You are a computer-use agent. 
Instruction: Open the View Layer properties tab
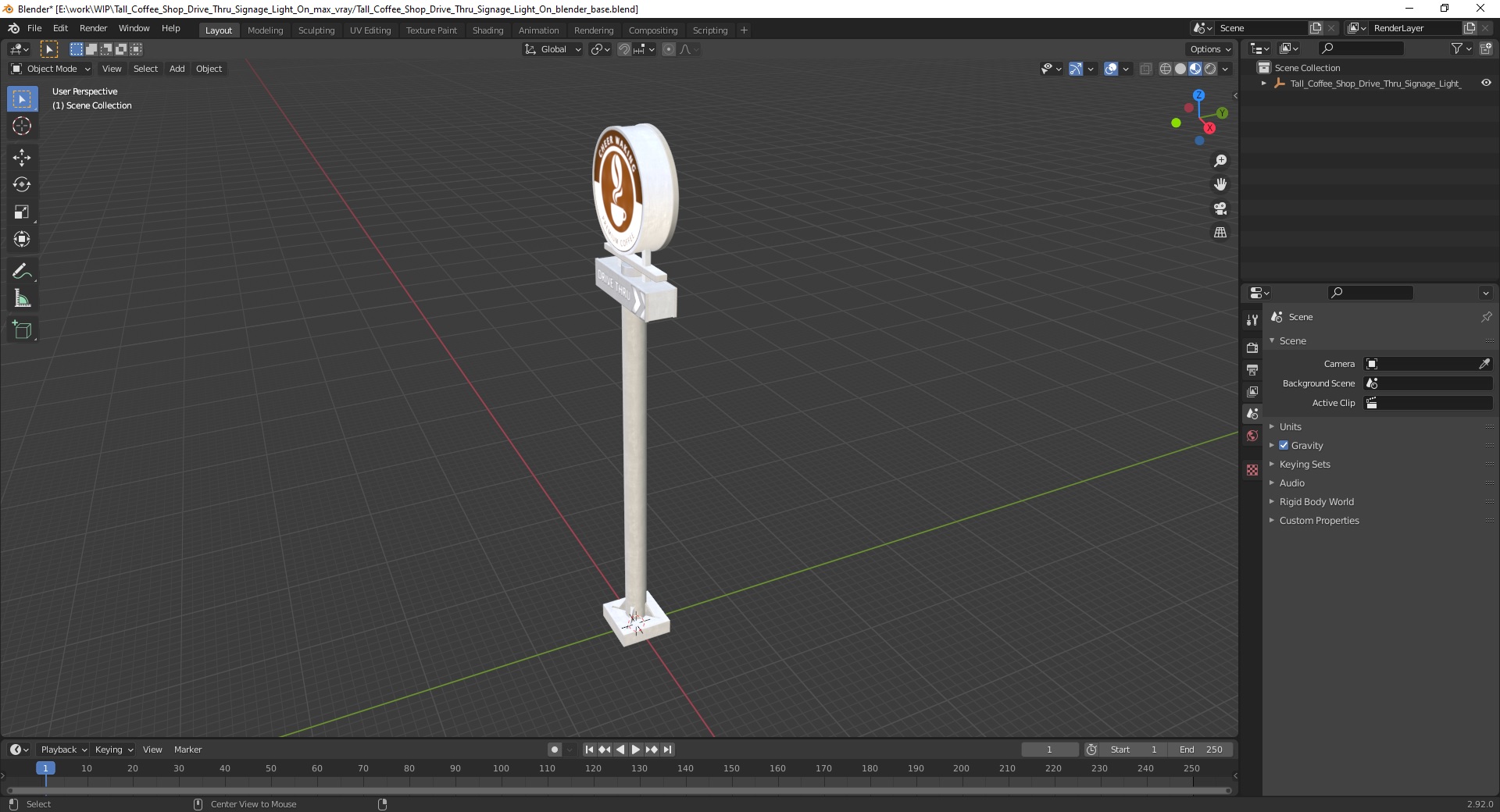pyautogui.click(x=1252, y=391)
